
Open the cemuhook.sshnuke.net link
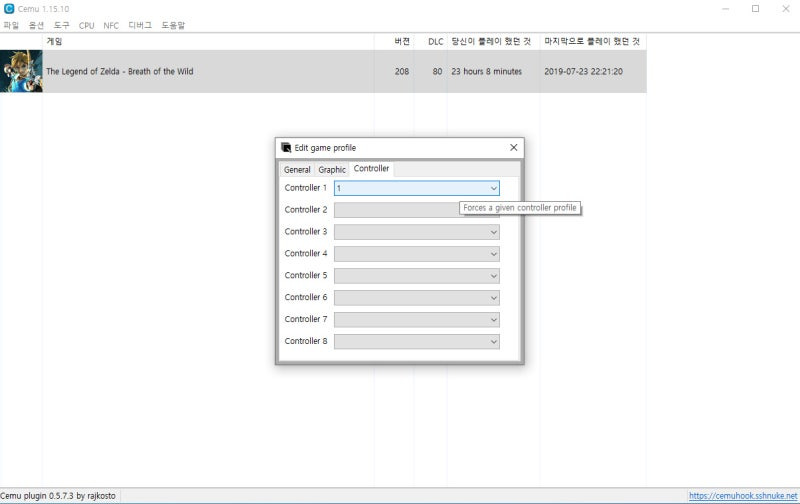743,495
